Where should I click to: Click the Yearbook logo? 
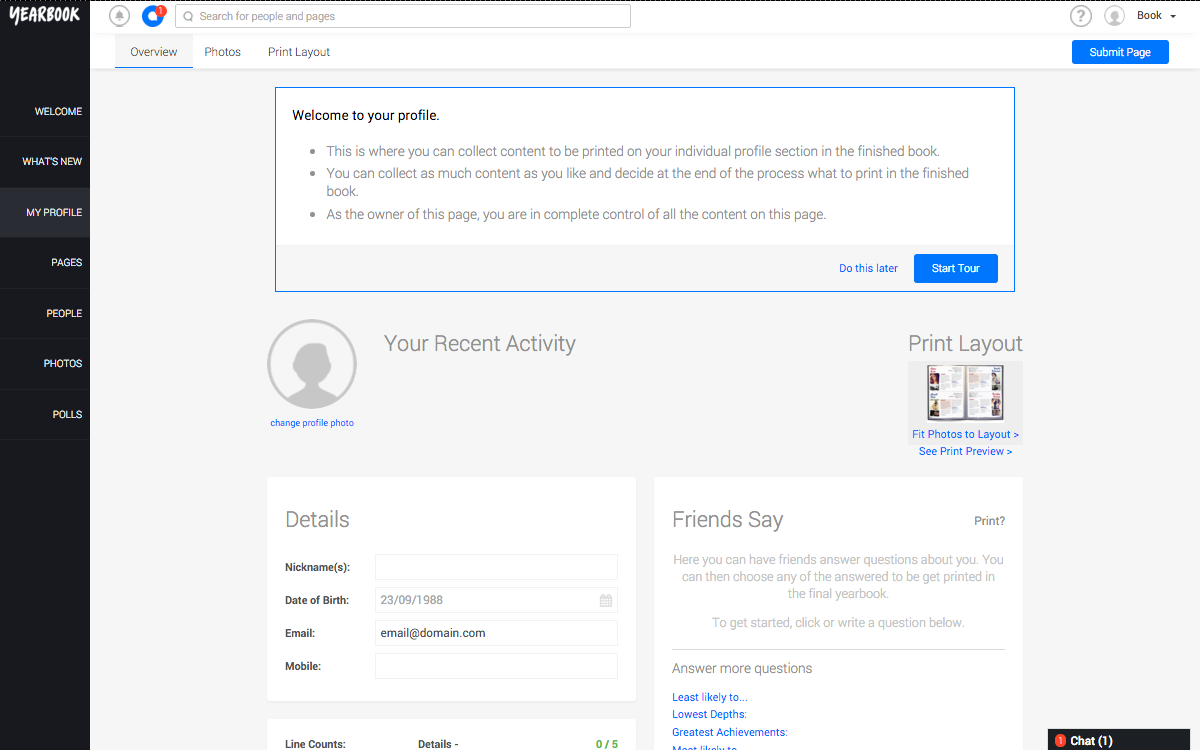[45, 15]
